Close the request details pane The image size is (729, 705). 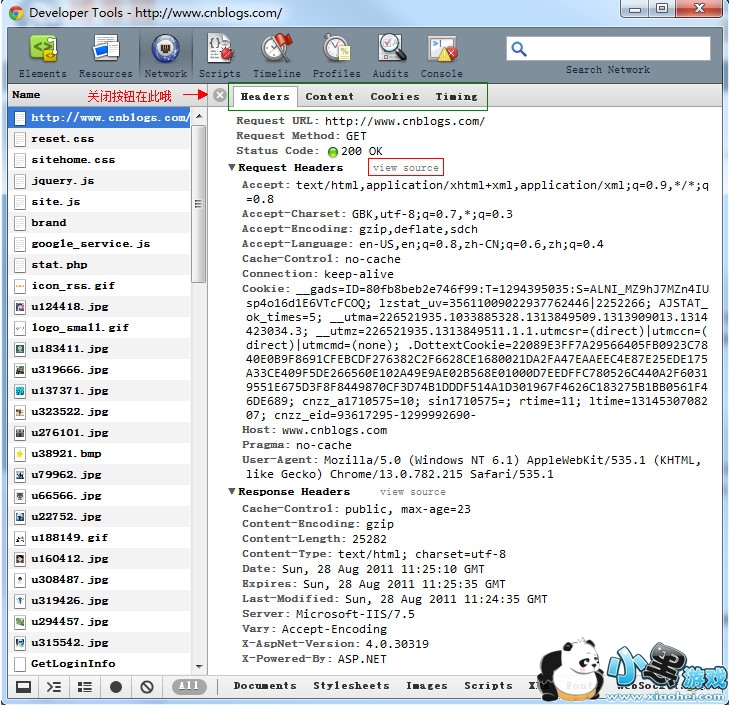[x=220, y=96]
